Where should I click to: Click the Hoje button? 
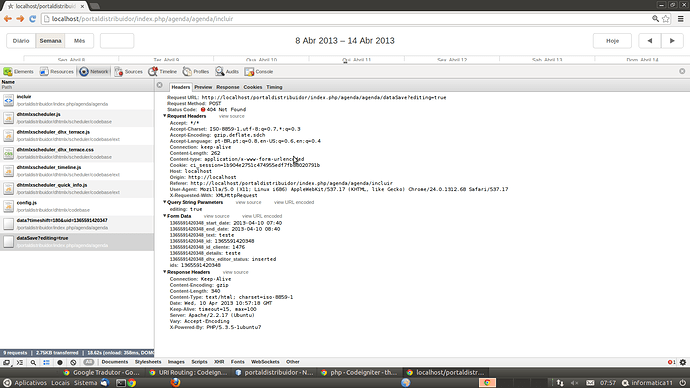point(612,40)
